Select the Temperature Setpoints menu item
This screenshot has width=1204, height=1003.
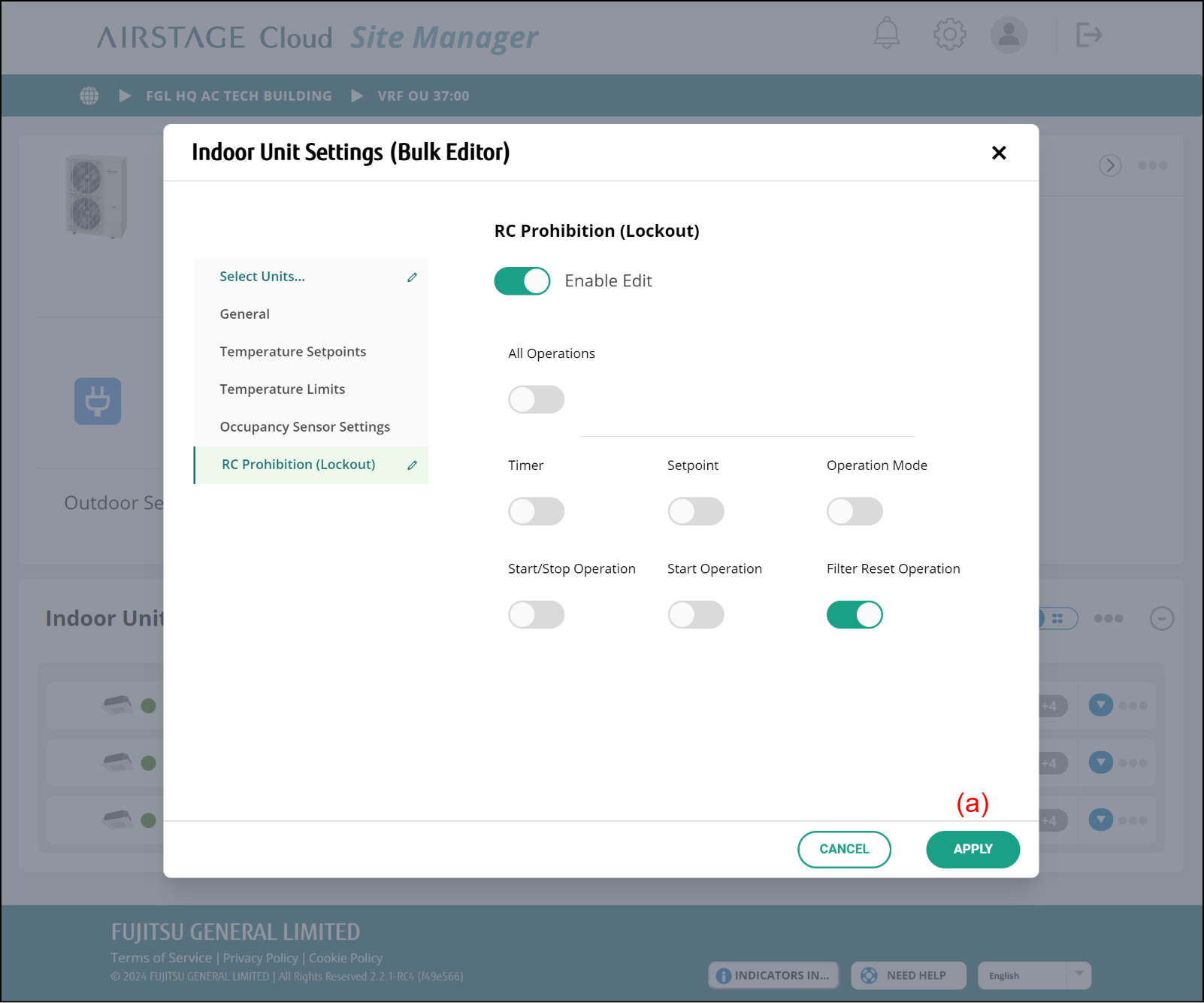click(x=292, y=352)
